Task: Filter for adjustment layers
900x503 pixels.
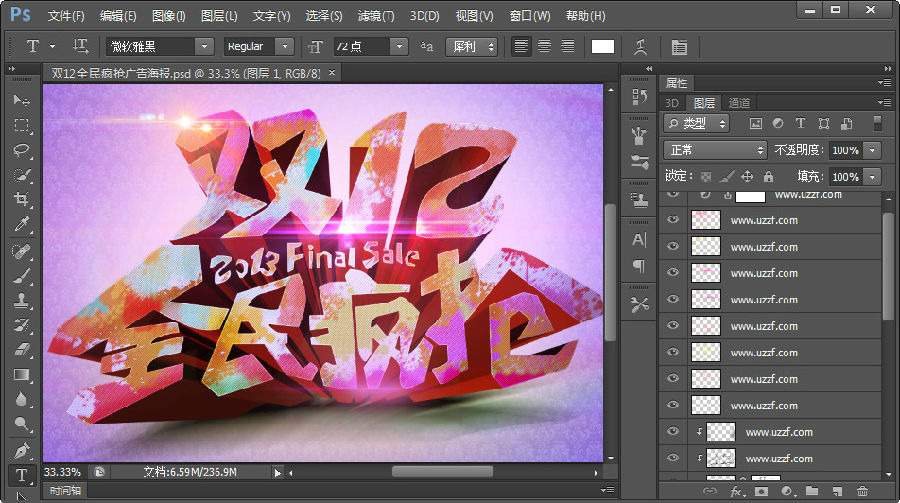Action: click(778, 123)
